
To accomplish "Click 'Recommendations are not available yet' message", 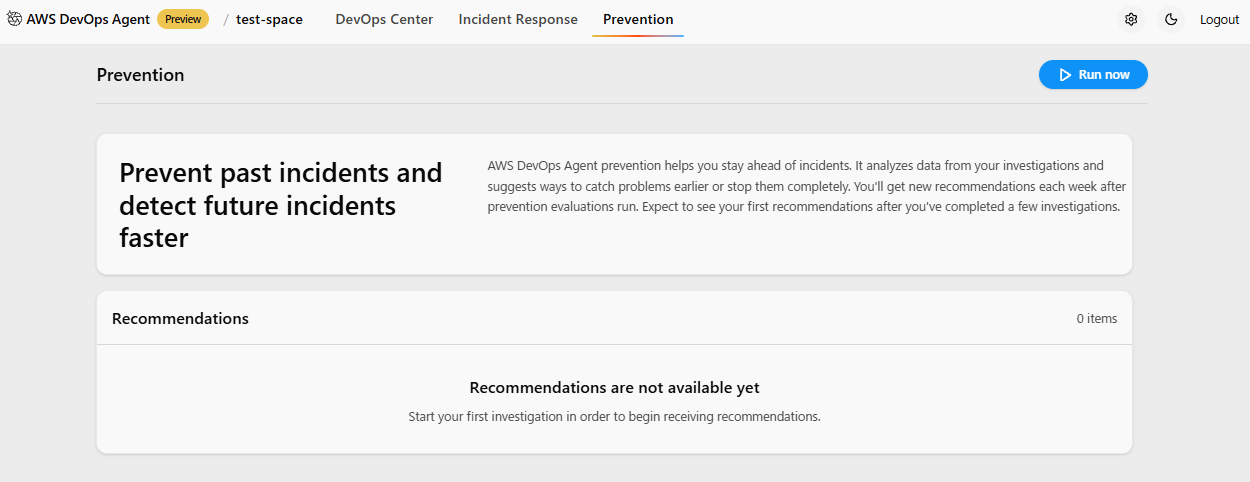I will pos(614,388).
